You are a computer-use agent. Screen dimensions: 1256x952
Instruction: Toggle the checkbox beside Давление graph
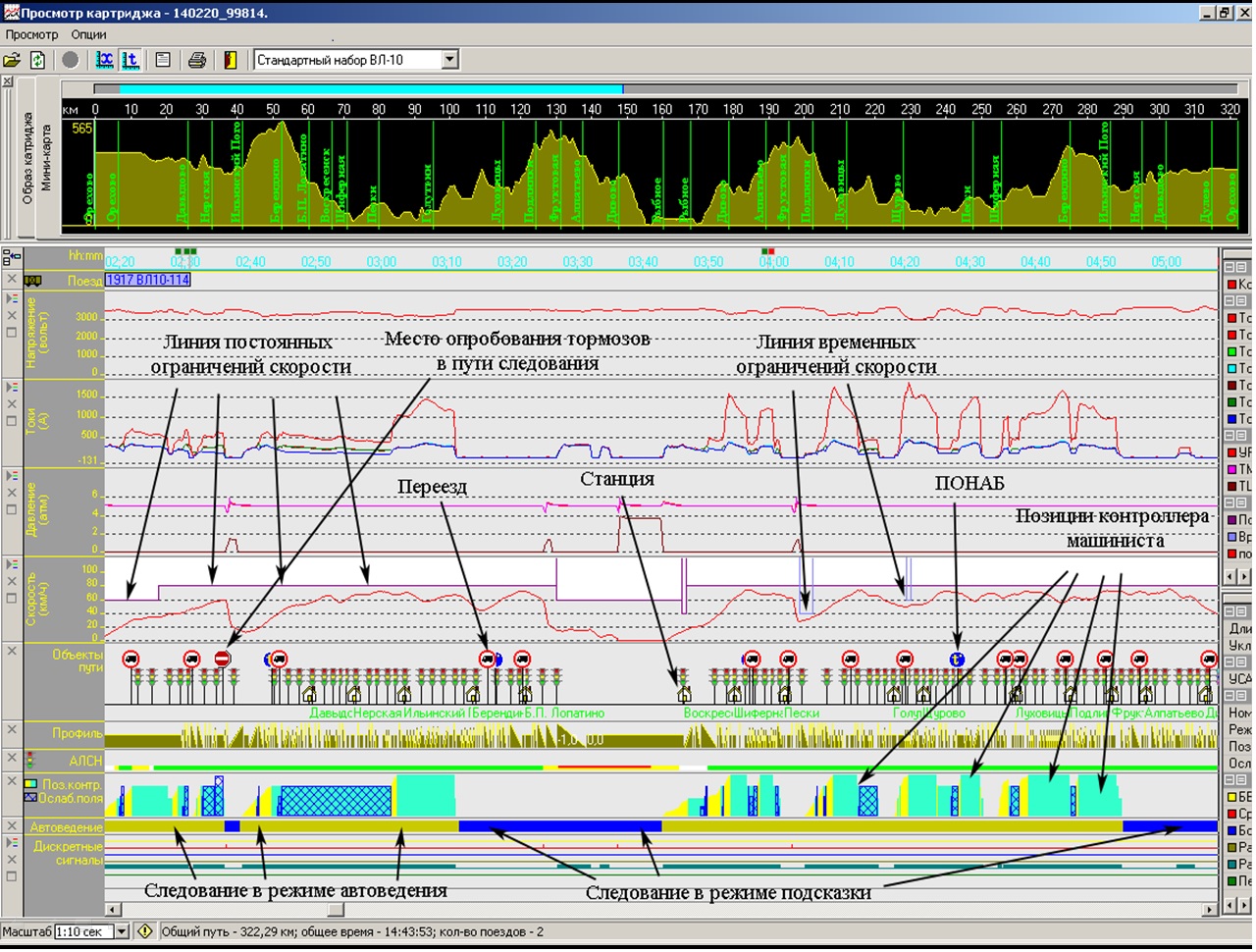12,509
